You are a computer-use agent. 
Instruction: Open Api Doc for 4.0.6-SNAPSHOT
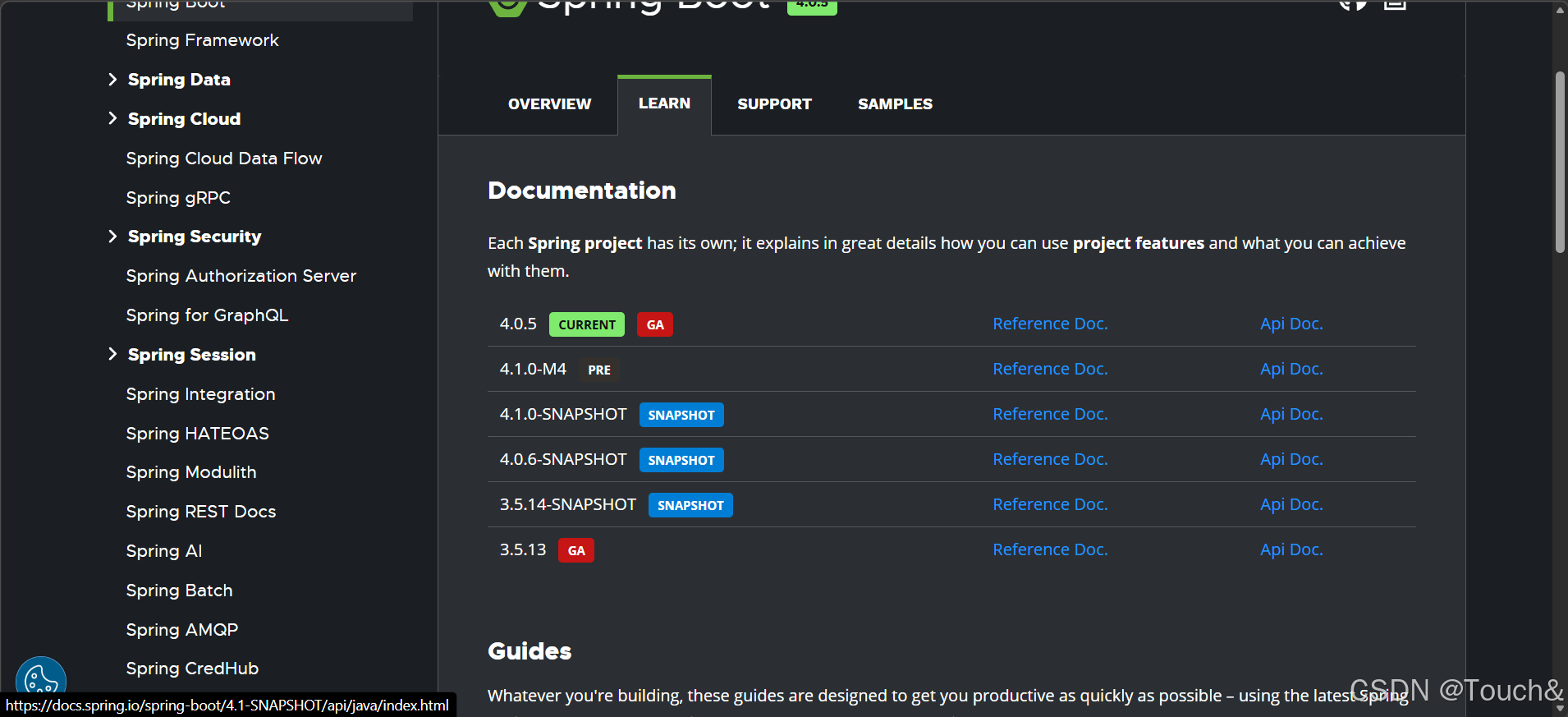(1291, 459)
